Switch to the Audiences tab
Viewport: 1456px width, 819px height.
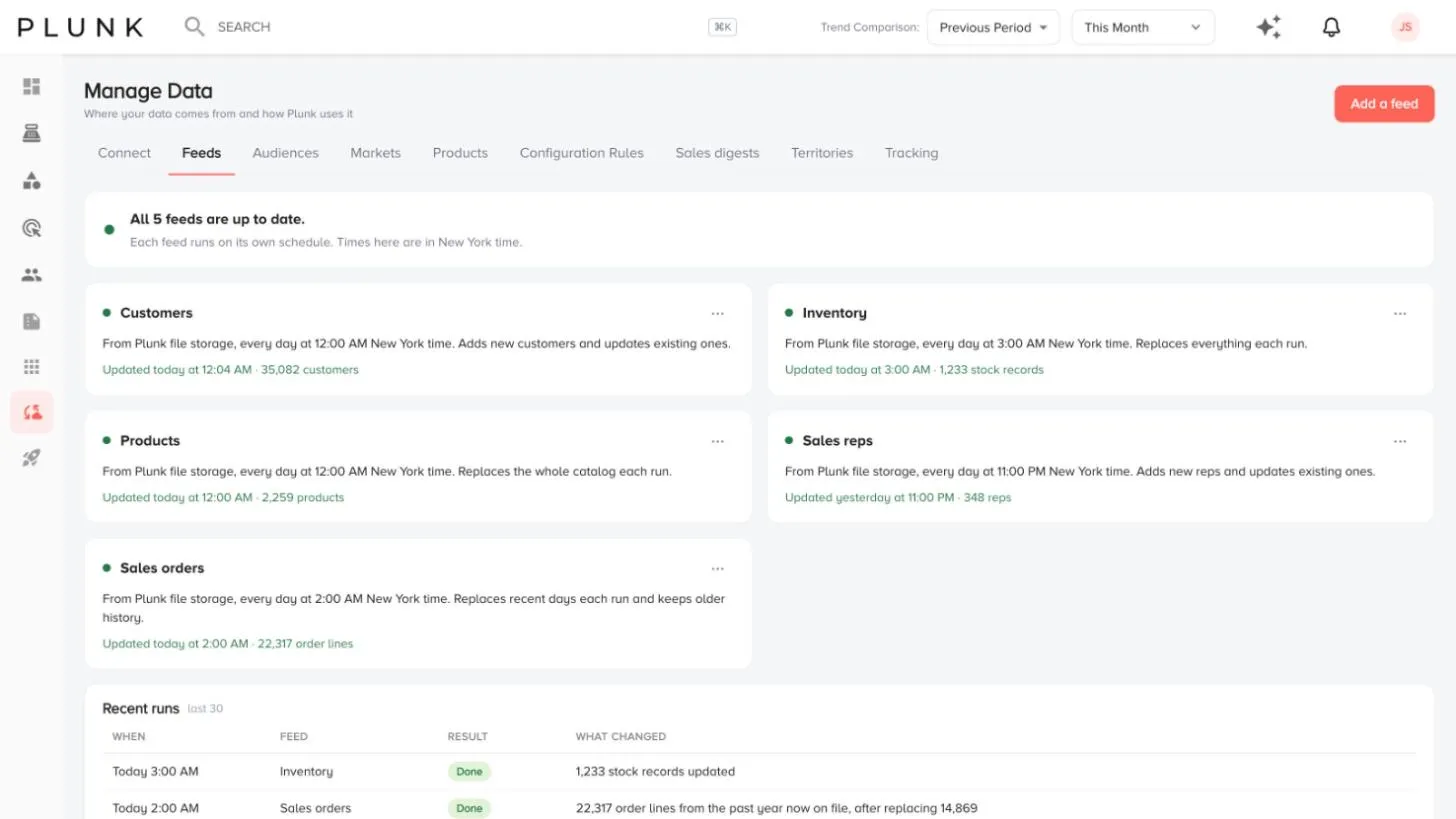coord(285,153)
